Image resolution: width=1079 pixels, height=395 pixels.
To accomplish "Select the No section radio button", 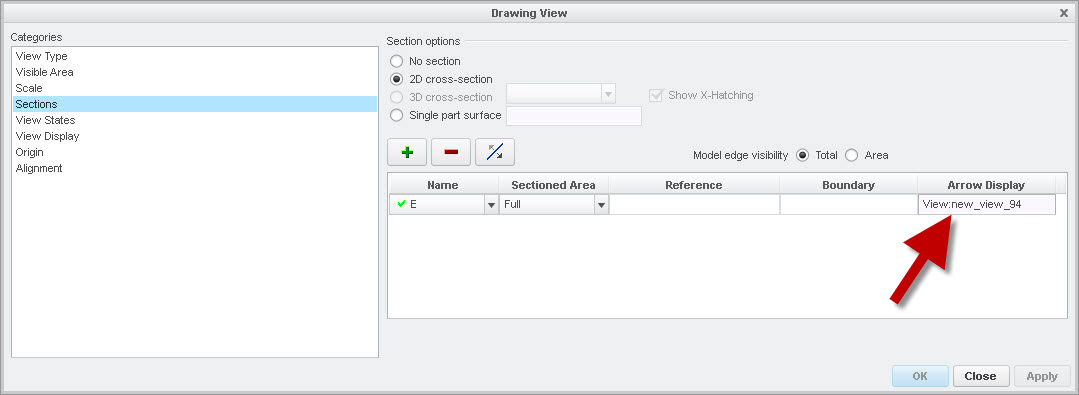I will click(x=396, y=61).
